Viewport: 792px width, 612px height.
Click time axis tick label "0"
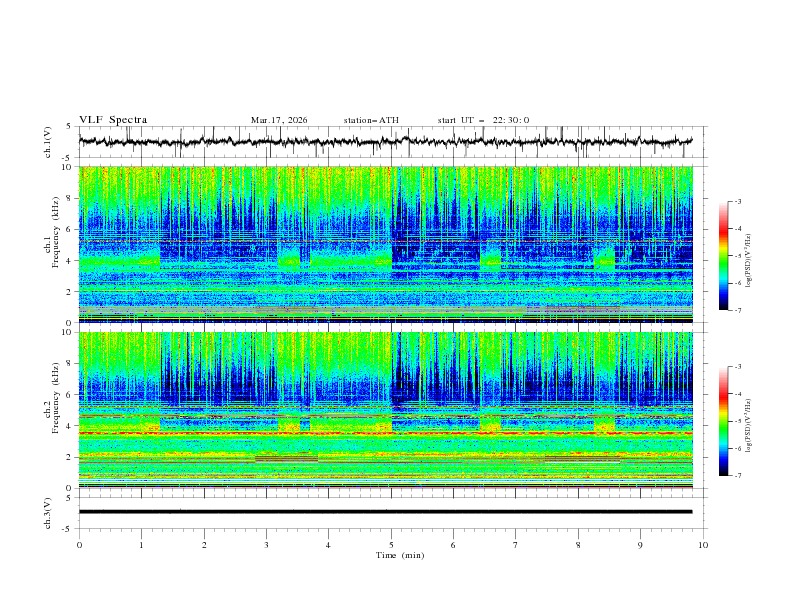point(79,545)
